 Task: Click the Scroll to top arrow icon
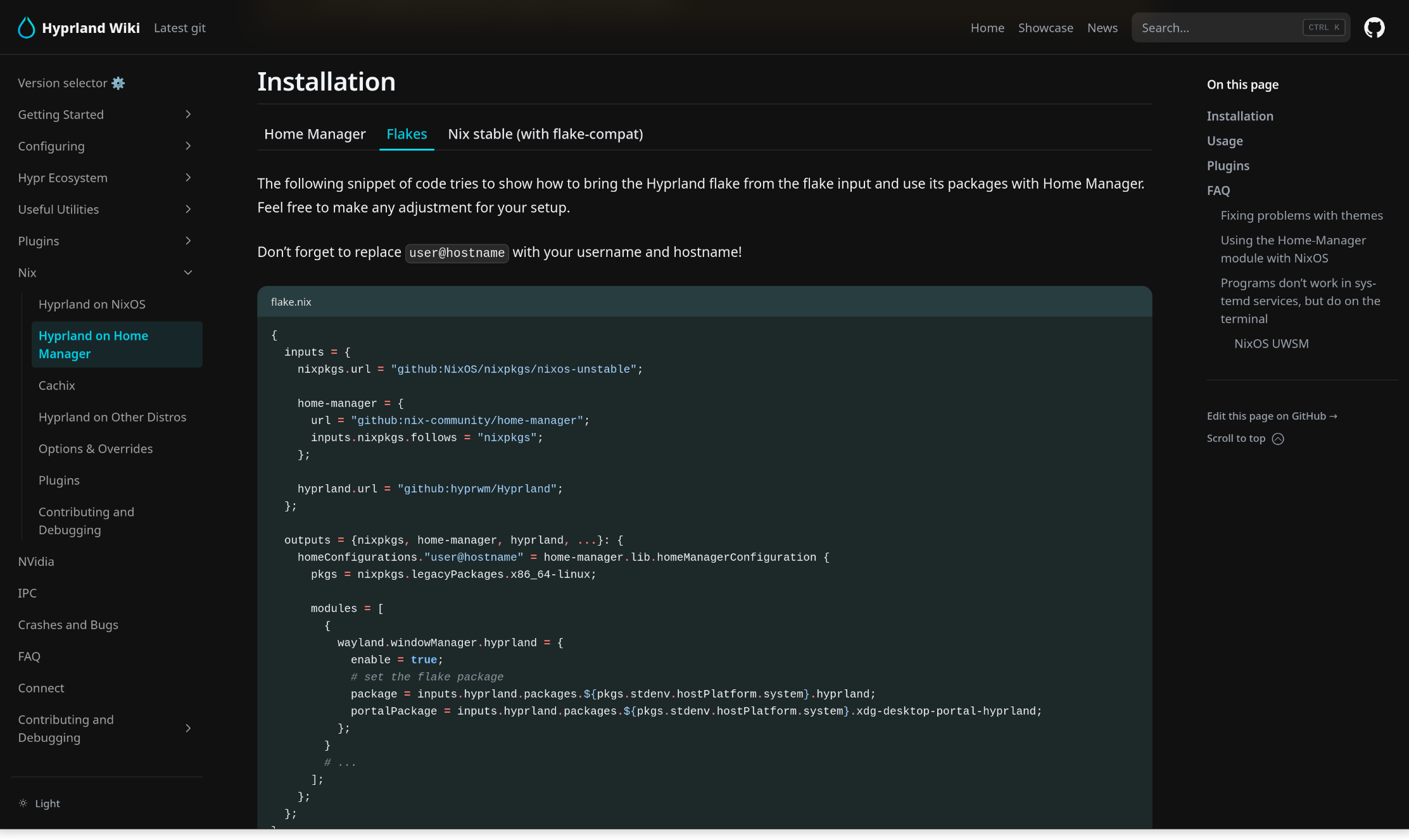point(1278,439)
